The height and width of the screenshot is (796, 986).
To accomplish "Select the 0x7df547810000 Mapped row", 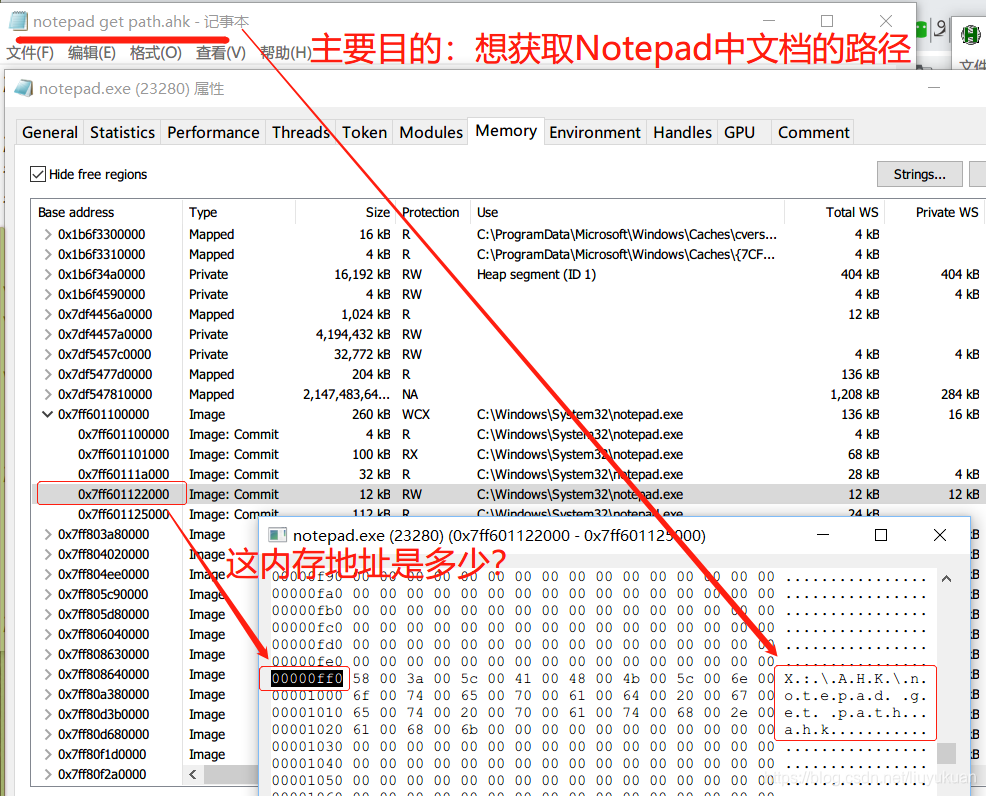I will [x=509, y=394].
